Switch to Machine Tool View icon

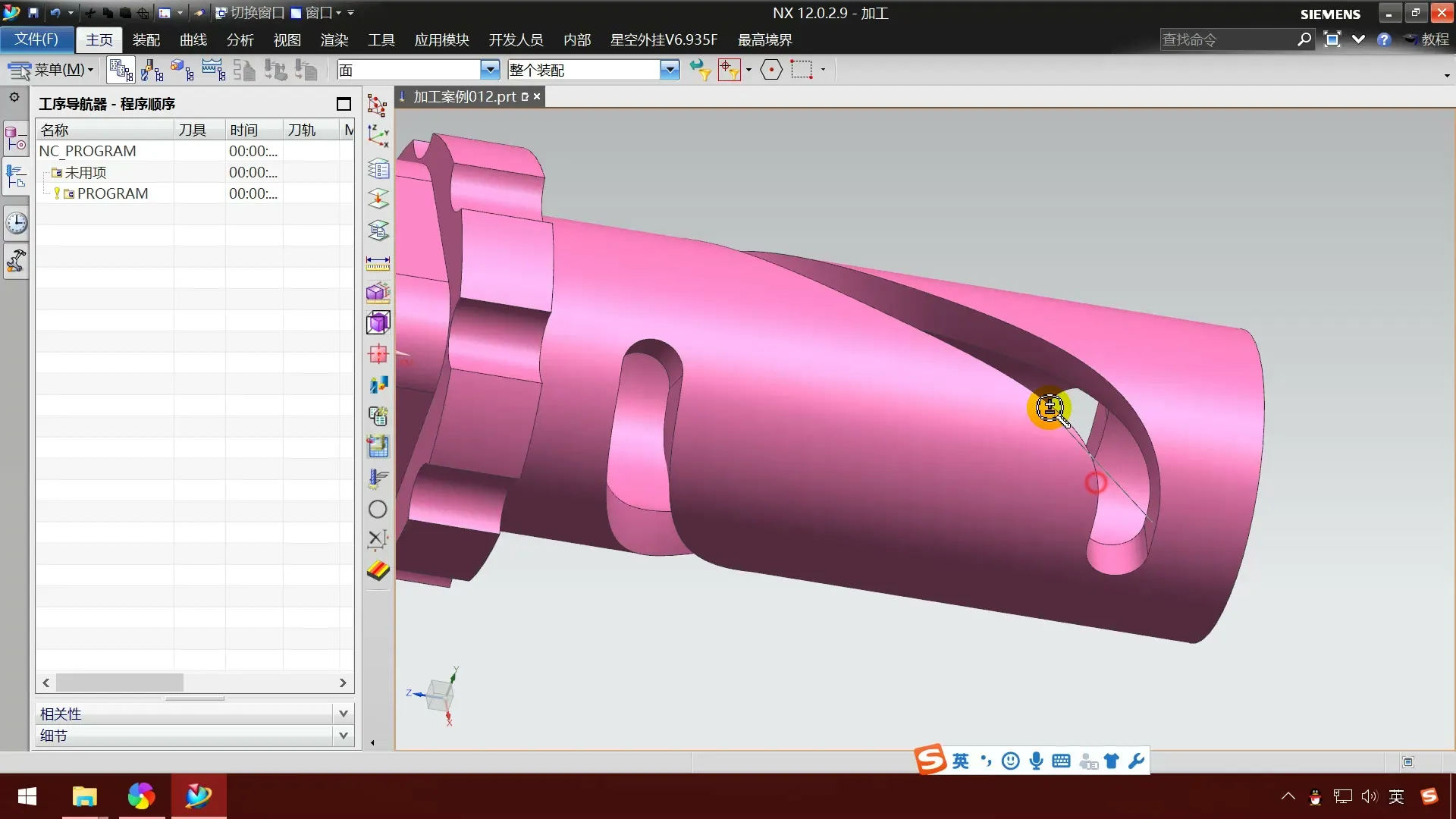(152, 70)
